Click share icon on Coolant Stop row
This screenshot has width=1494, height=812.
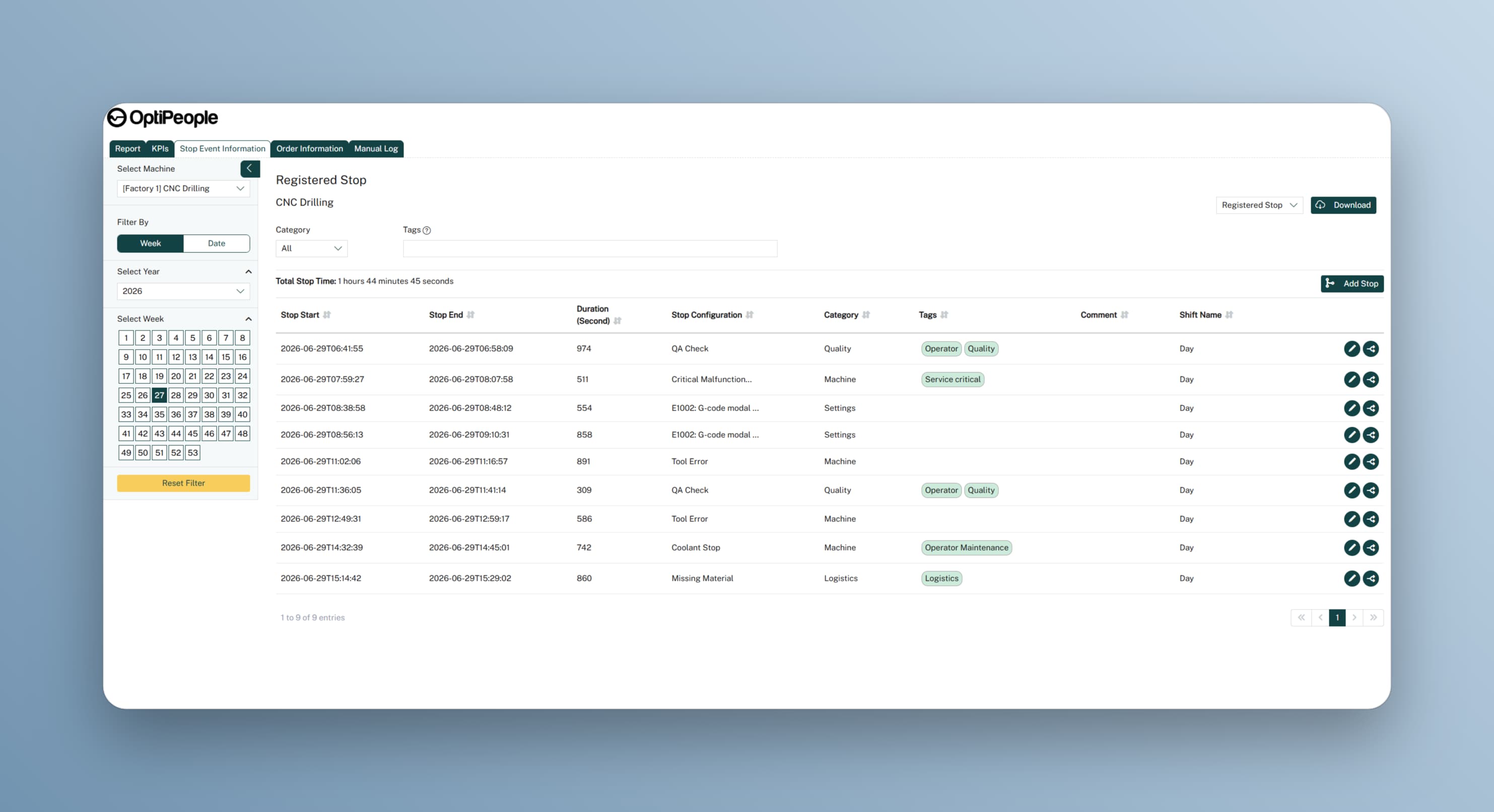(x=1371, y=548)
